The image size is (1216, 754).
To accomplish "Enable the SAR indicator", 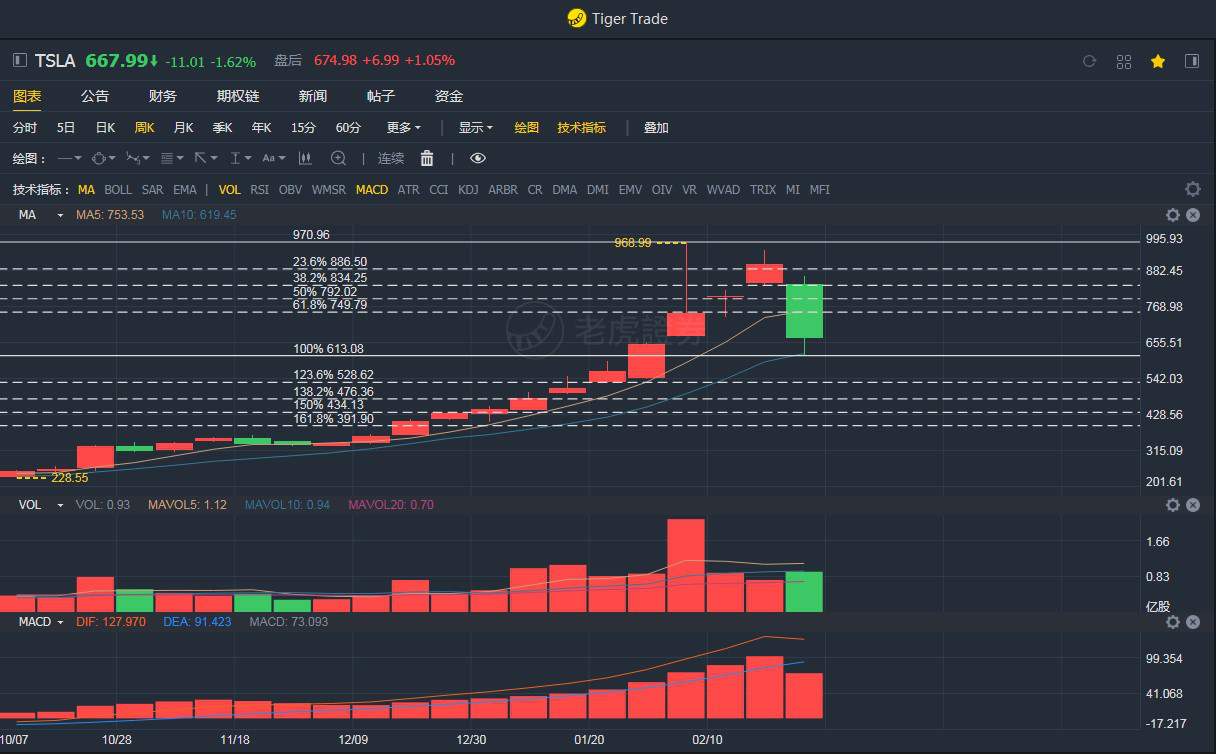I will click(x=152, y=189).
